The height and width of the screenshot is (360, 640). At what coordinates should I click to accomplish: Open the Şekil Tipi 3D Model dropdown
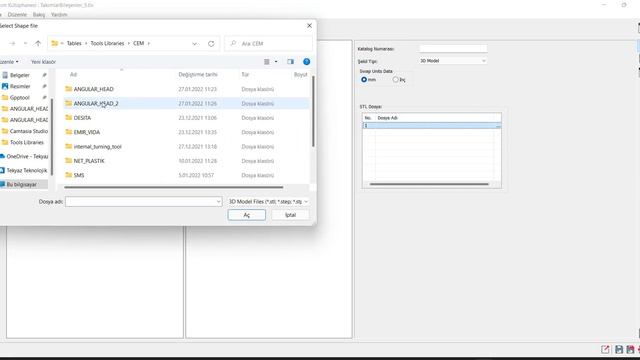coord(453,61)
